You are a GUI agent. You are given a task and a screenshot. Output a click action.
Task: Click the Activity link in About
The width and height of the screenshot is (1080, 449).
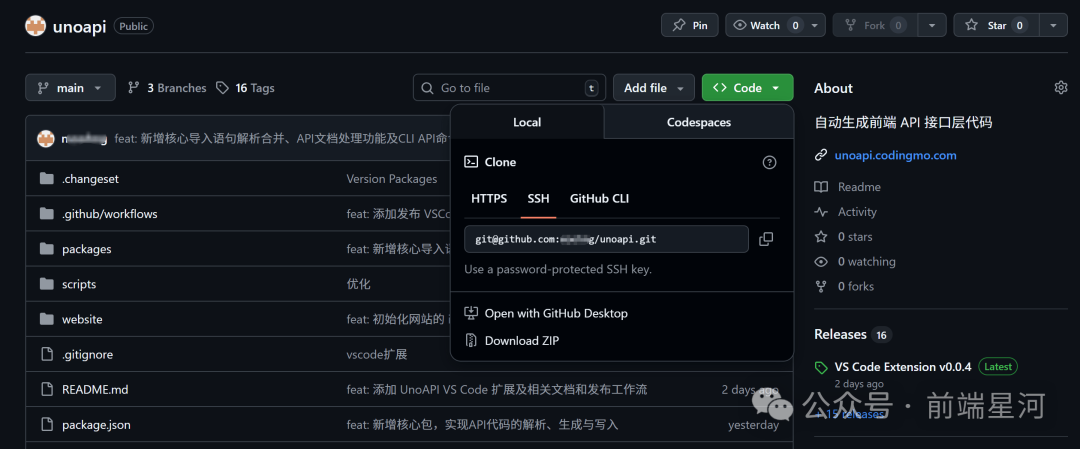tap(857, 212)
